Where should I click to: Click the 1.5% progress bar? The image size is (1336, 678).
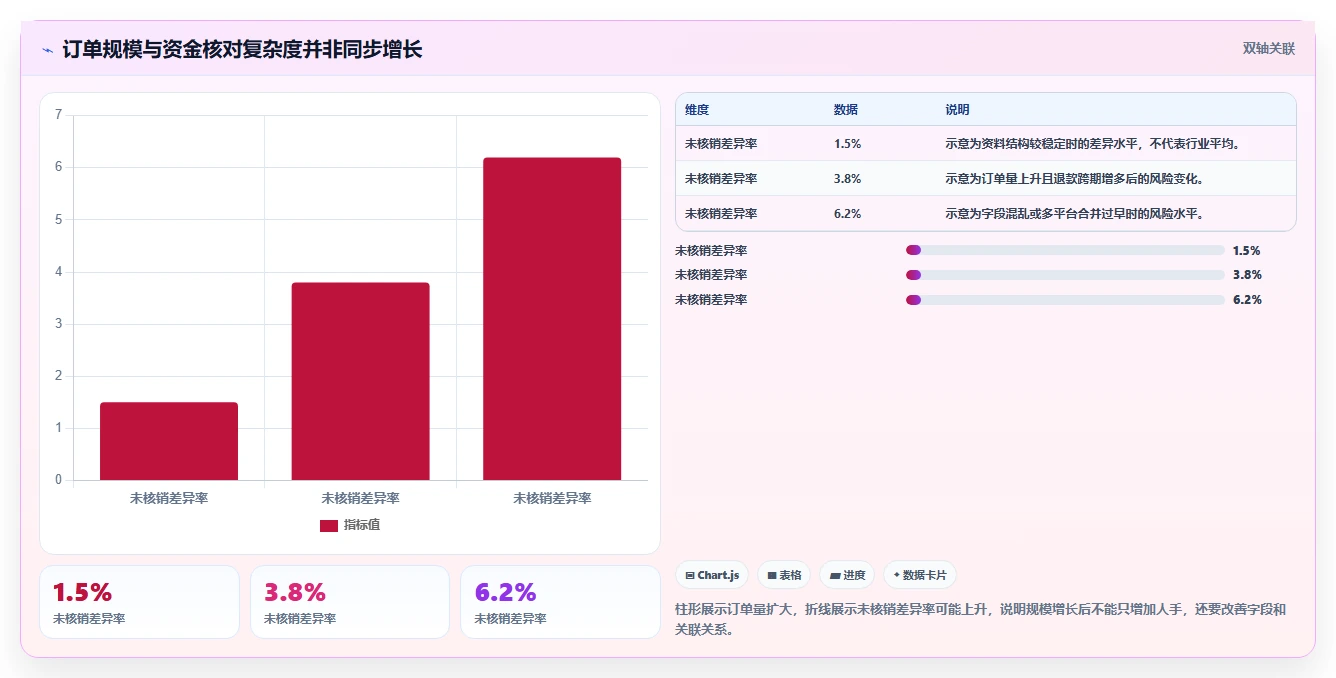pyautogui.click(x=1065, y=250)
